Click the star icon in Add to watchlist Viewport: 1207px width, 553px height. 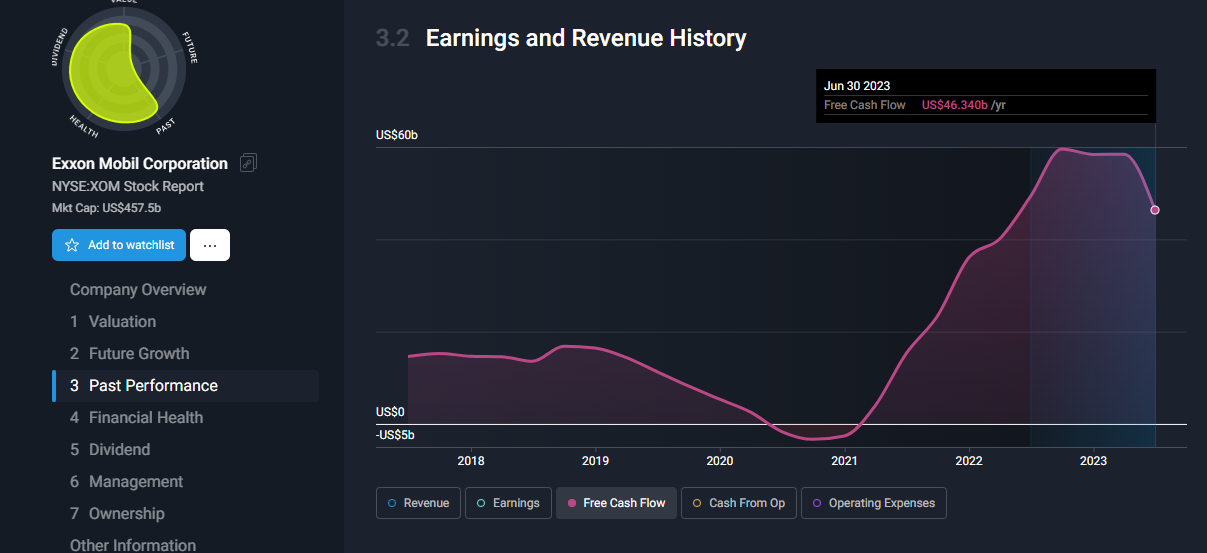(72, 245)
